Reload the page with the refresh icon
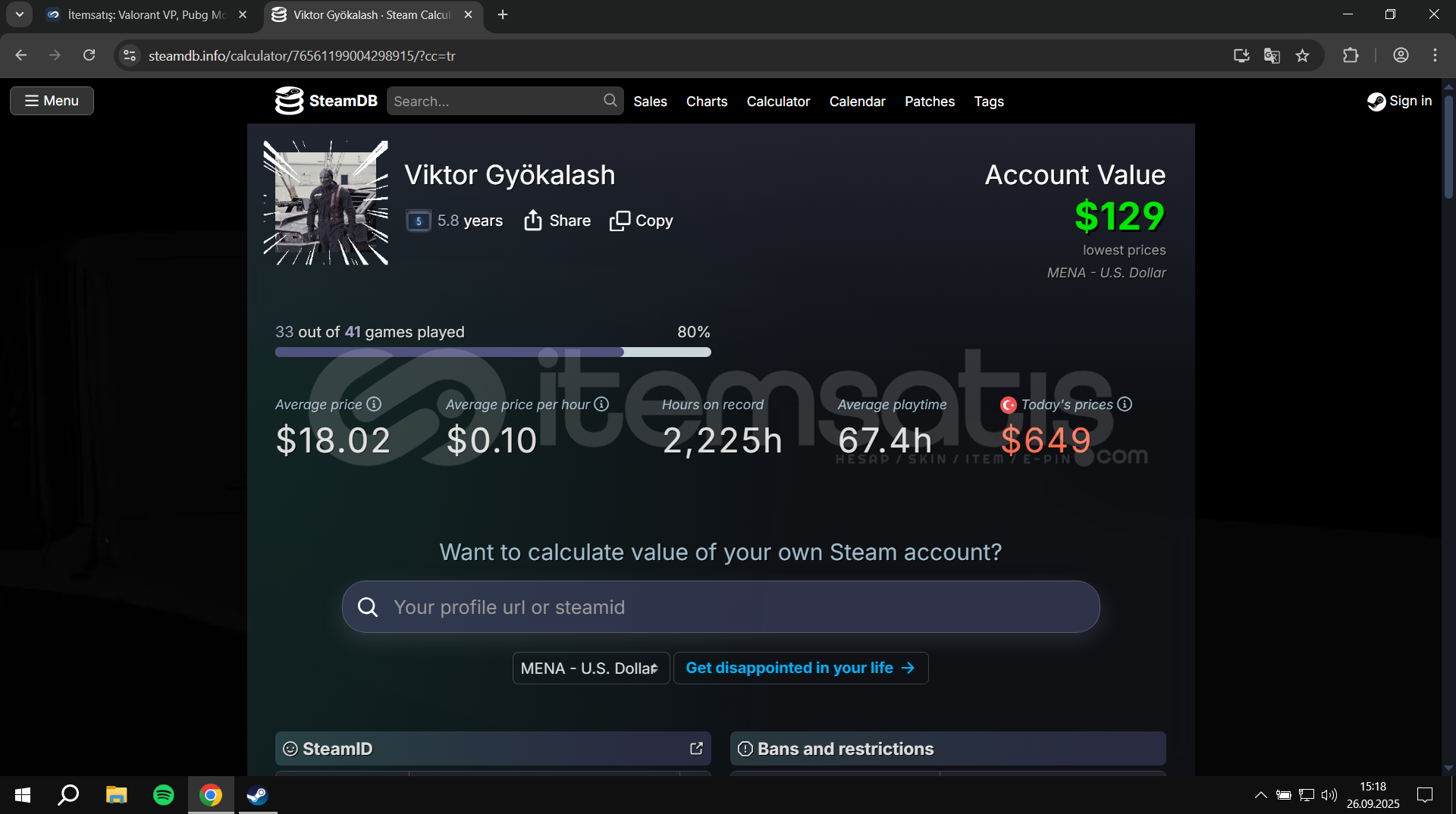The image size is (1456, 814). click(89, 55)
